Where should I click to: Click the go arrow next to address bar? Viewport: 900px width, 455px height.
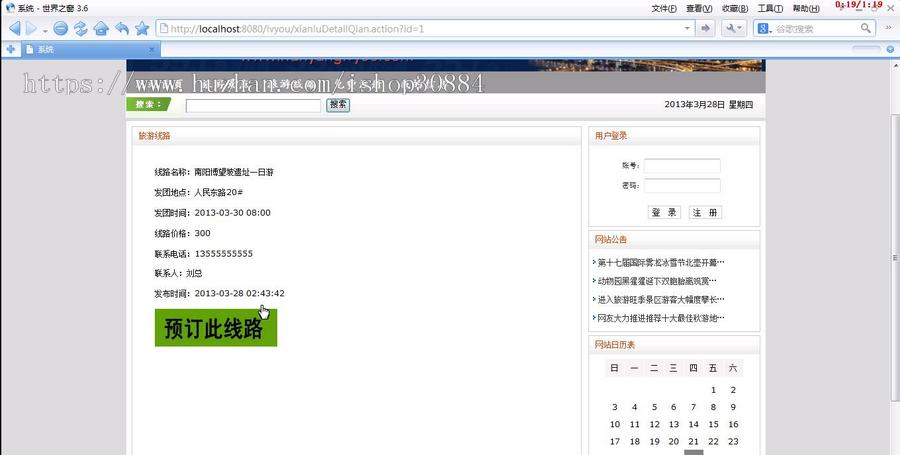[x=705, y=28]
